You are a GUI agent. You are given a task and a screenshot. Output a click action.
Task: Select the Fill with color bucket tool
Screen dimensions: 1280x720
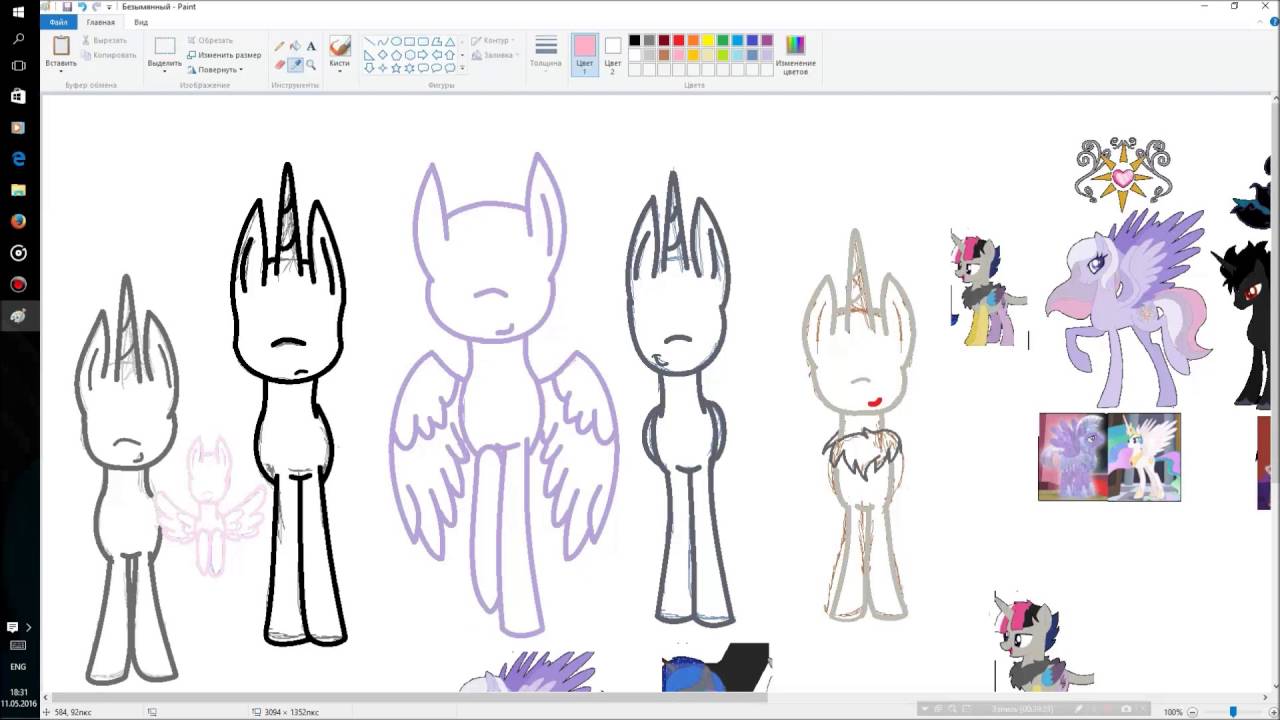(295, 46)
